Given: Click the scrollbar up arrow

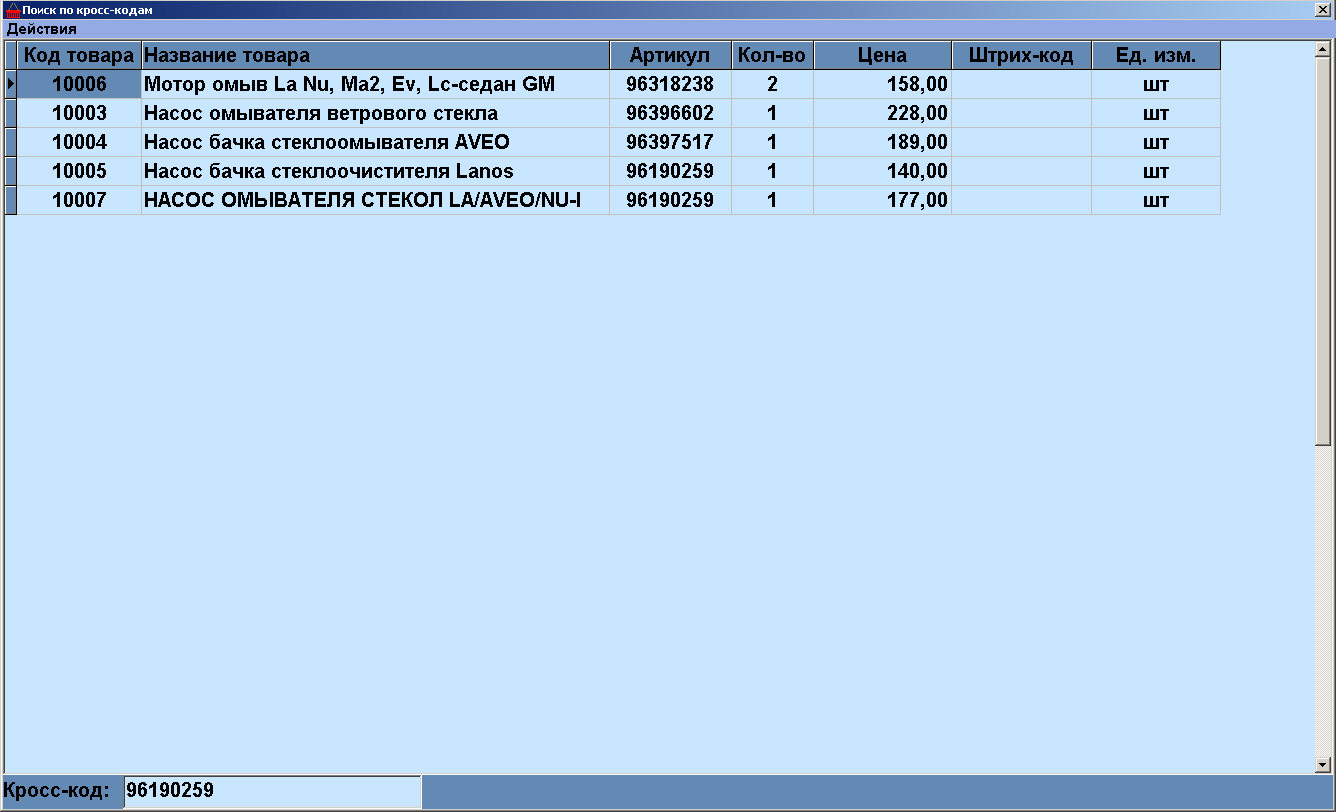Looking at the screenshot, I should pos(1323,49).
